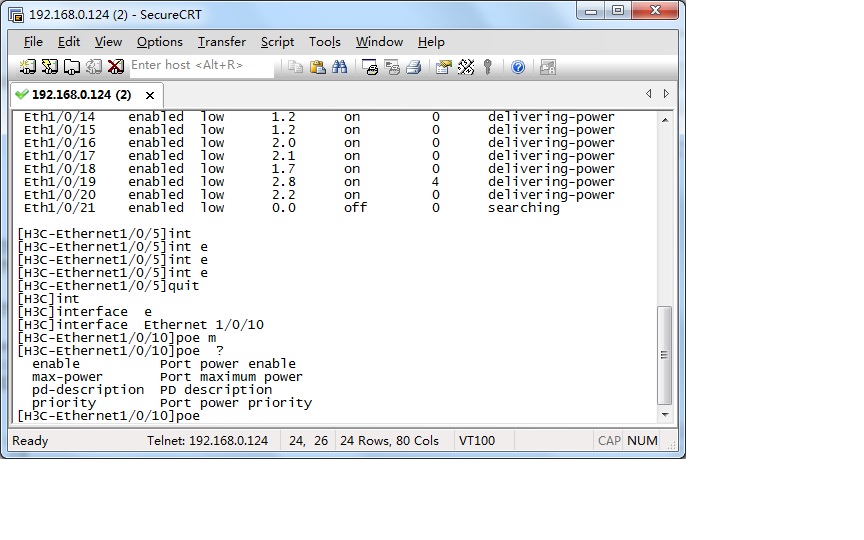Open Session Options icon

point(443,67)
